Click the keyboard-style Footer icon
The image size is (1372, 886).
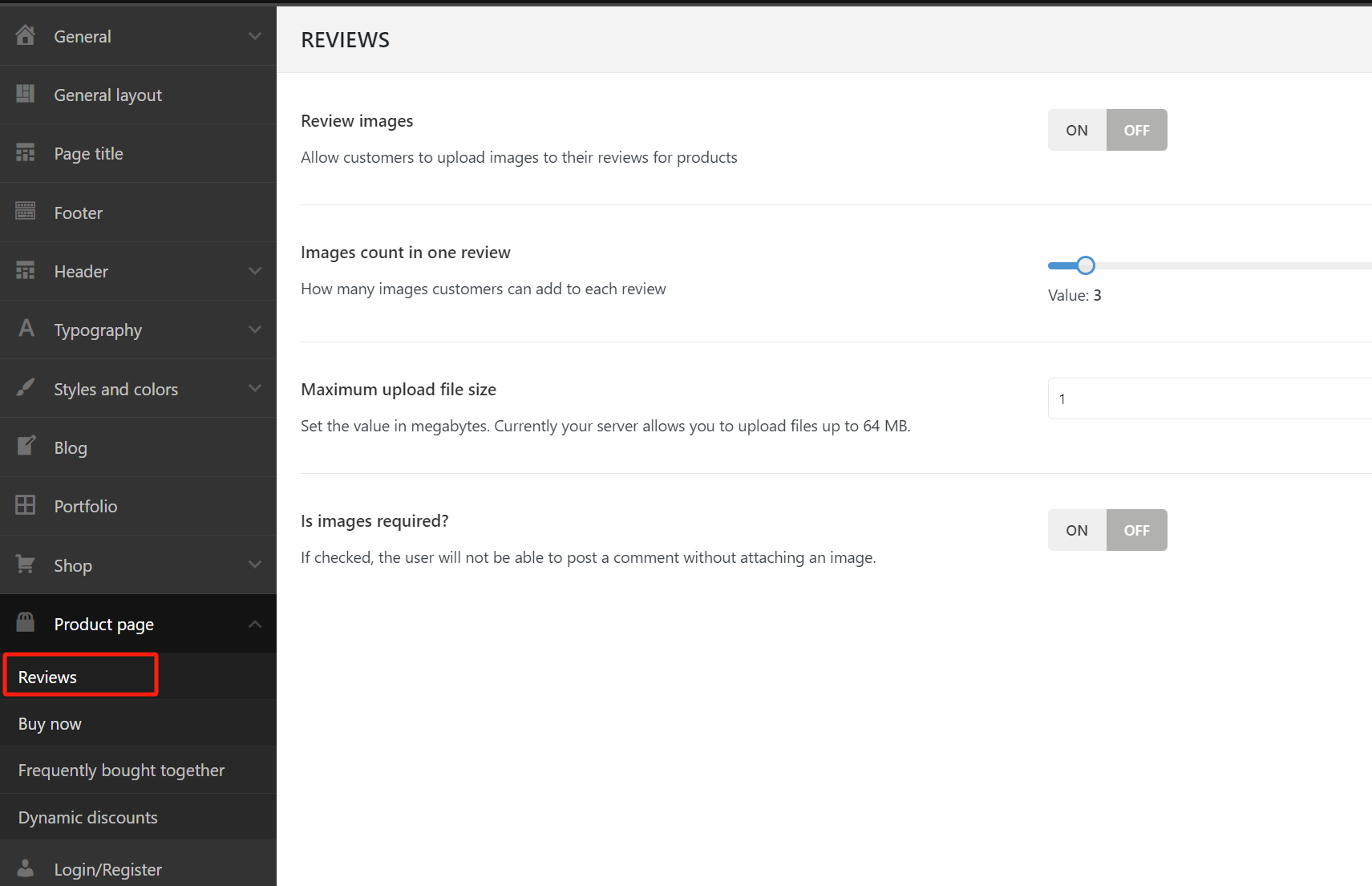point(26,211)
